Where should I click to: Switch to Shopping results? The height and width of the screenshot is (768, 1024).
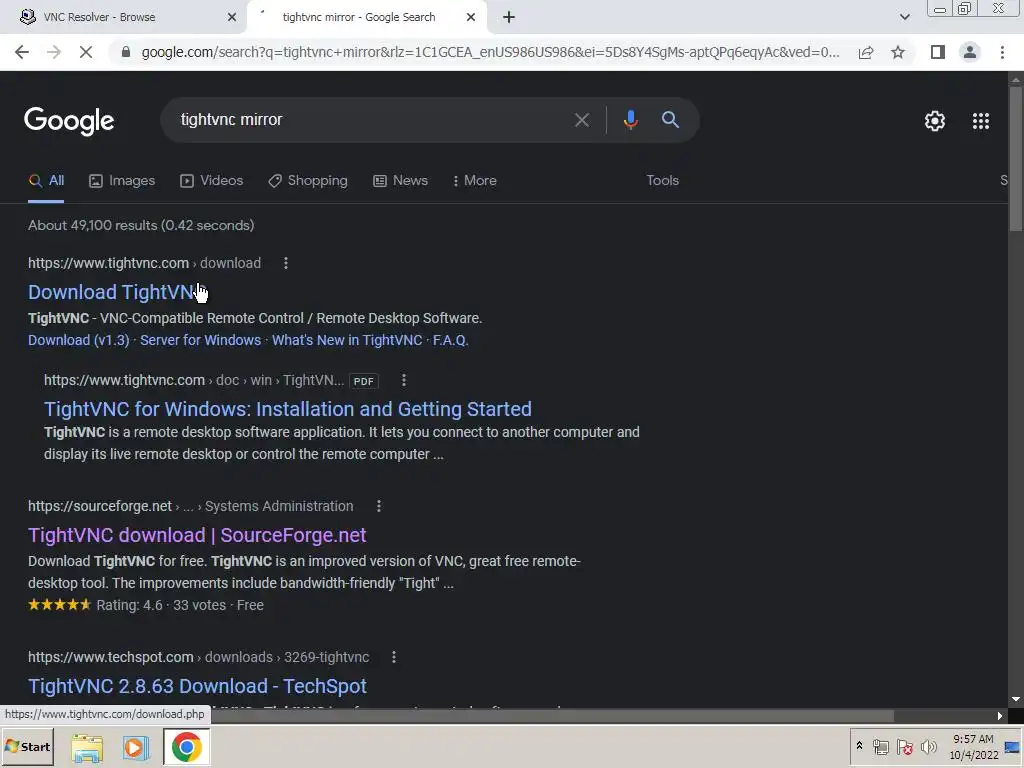pyautogui.click(x=308, y=181)
